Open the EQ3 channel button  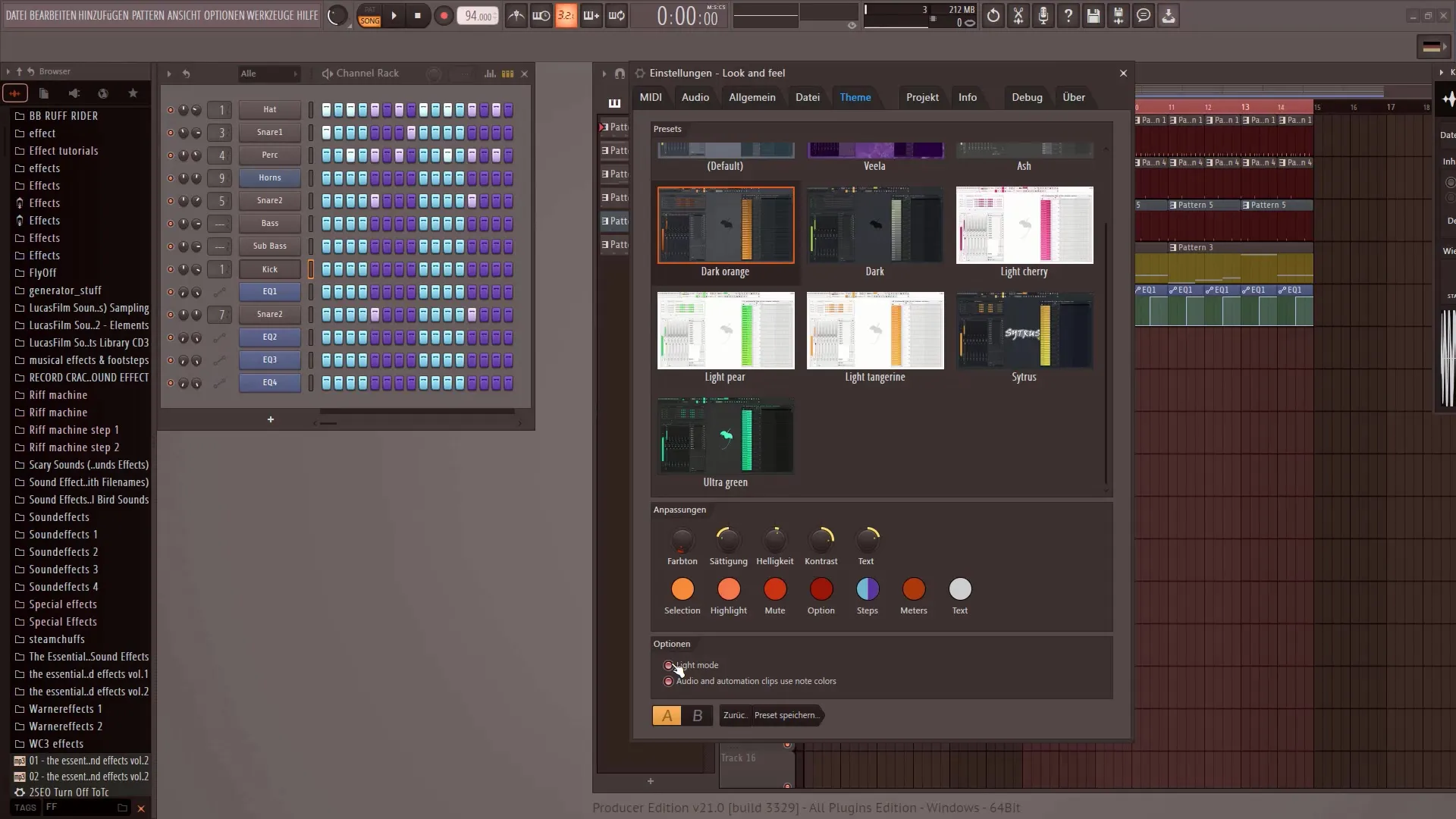point(270,360)
